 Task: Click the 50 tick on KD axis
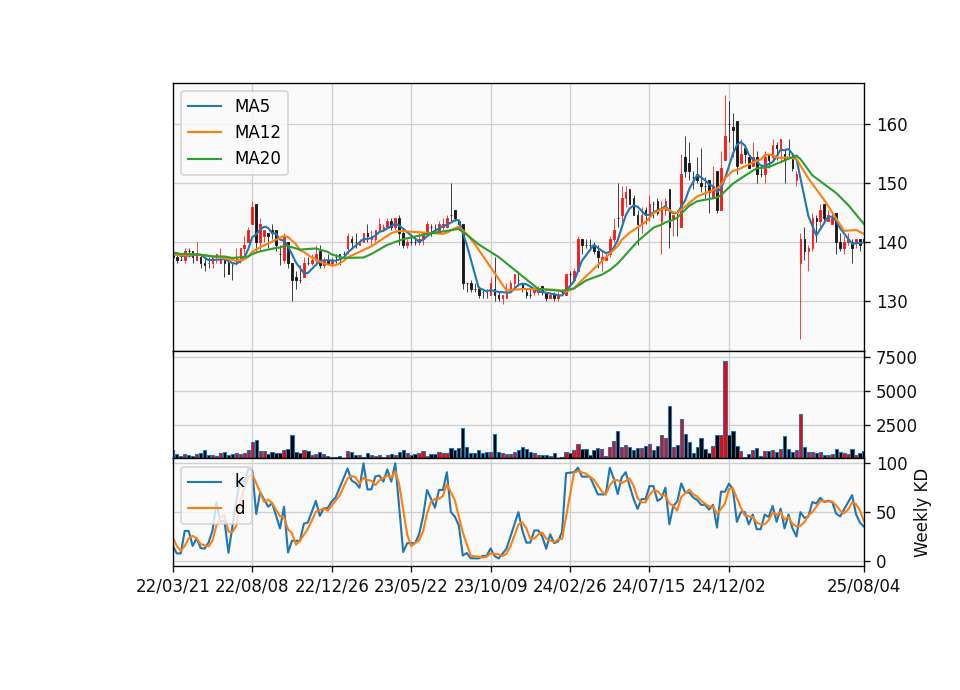[888, 512]
